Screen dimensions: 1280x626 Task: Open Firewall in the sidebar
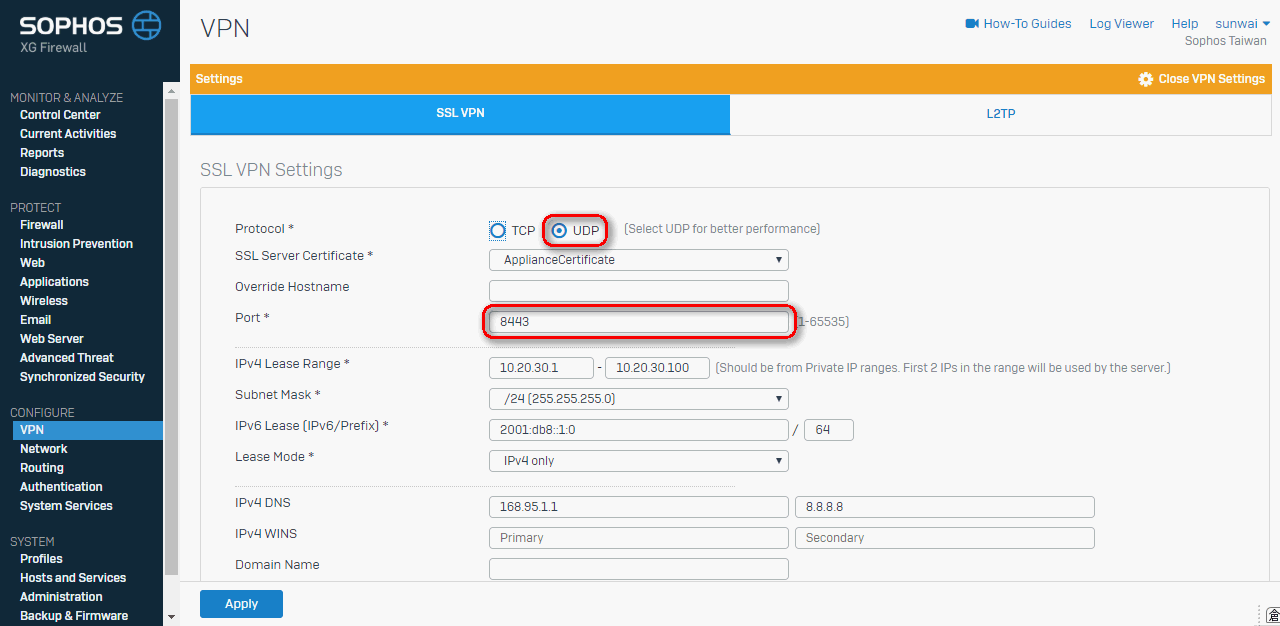click(x=42, y=225)
